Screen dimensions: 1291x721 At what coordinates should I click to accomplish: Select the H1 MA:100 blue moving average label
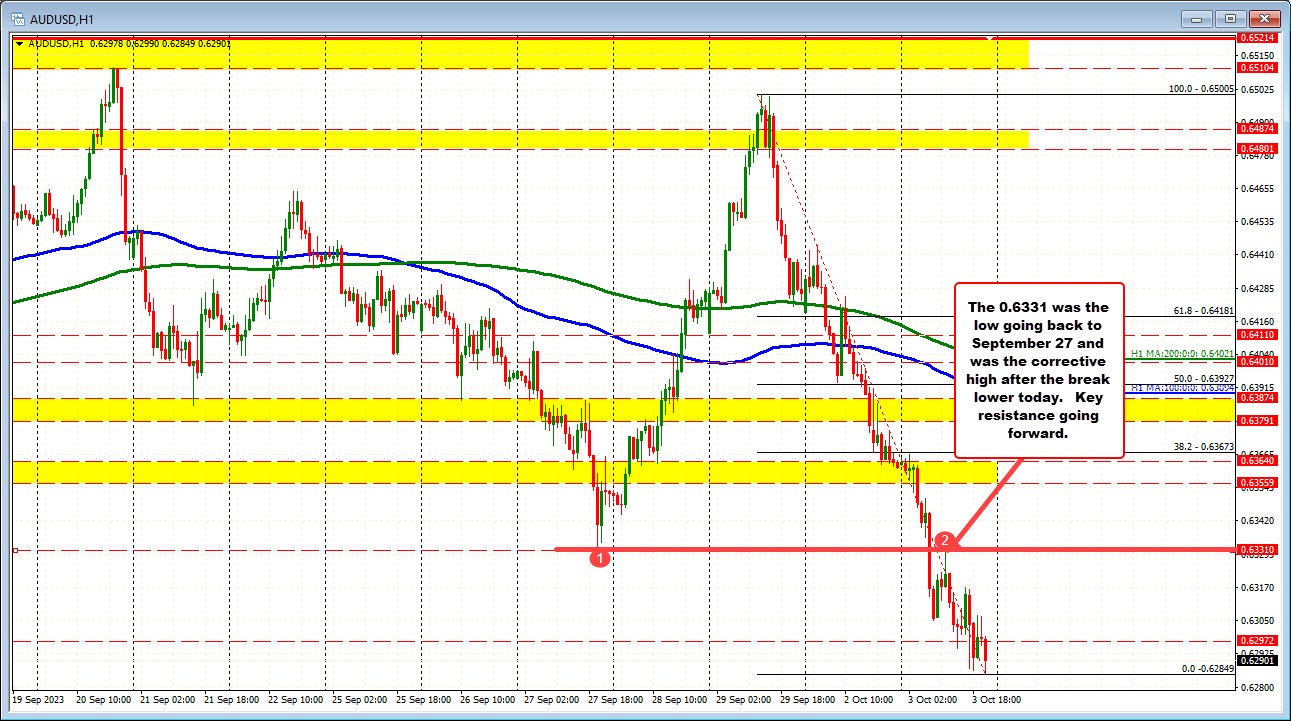click(1183, 388)
